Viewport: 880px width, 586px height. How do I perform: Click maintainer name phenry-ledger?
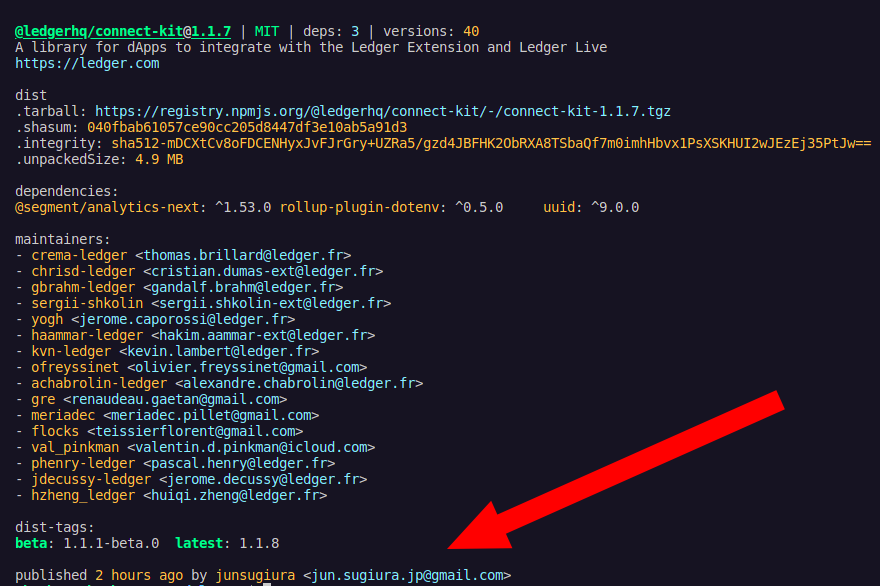click(x=83, y=463)
